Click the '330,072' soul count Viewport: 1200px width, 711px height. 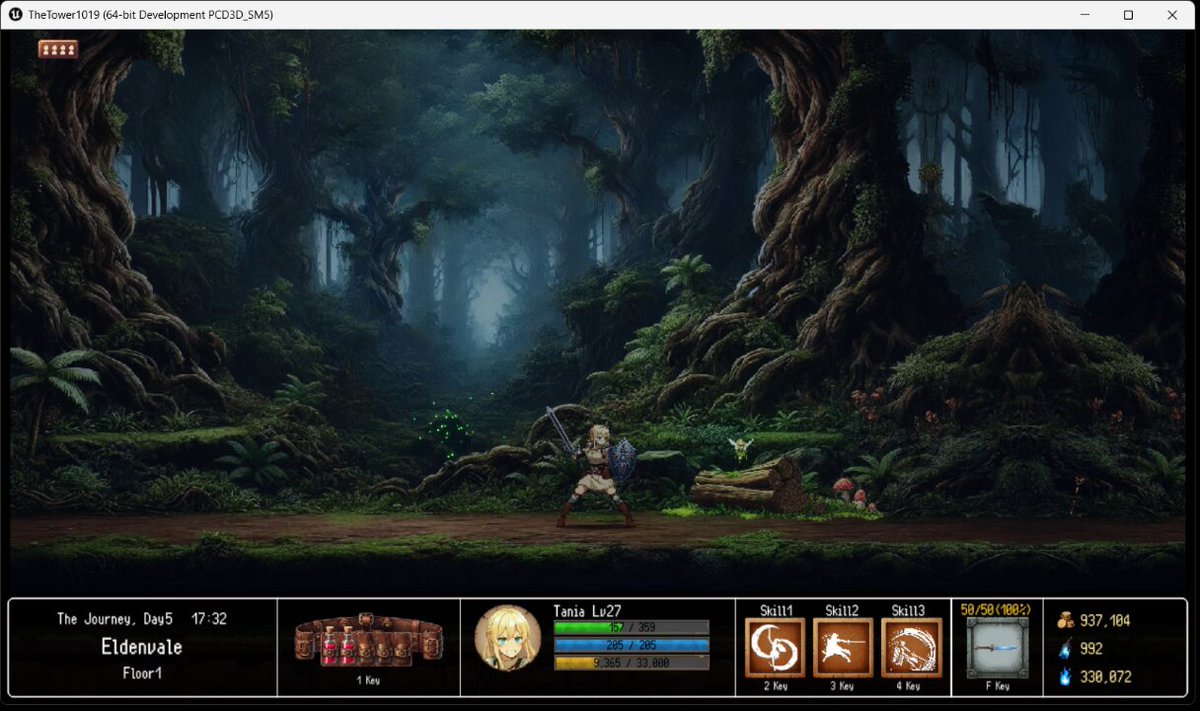1105,677
